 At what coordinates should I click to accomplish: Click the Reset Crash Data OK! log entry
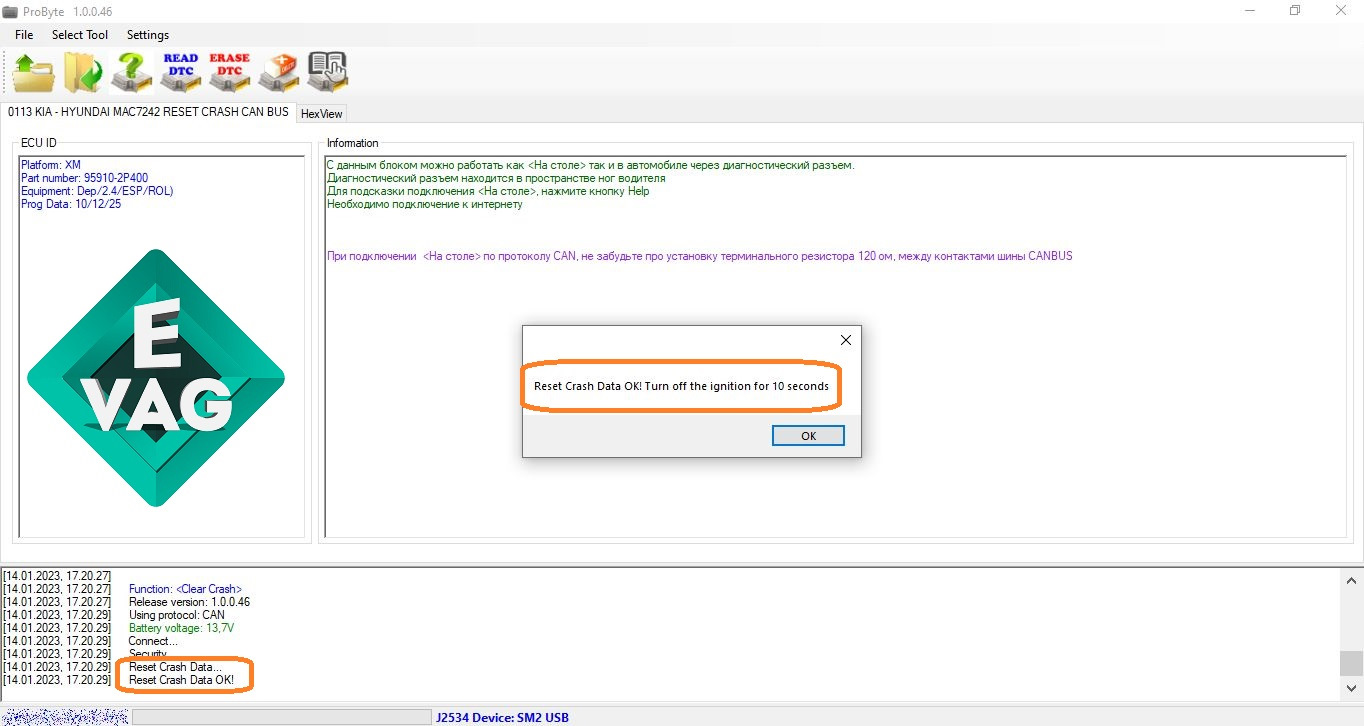click(x=181, y=680)
